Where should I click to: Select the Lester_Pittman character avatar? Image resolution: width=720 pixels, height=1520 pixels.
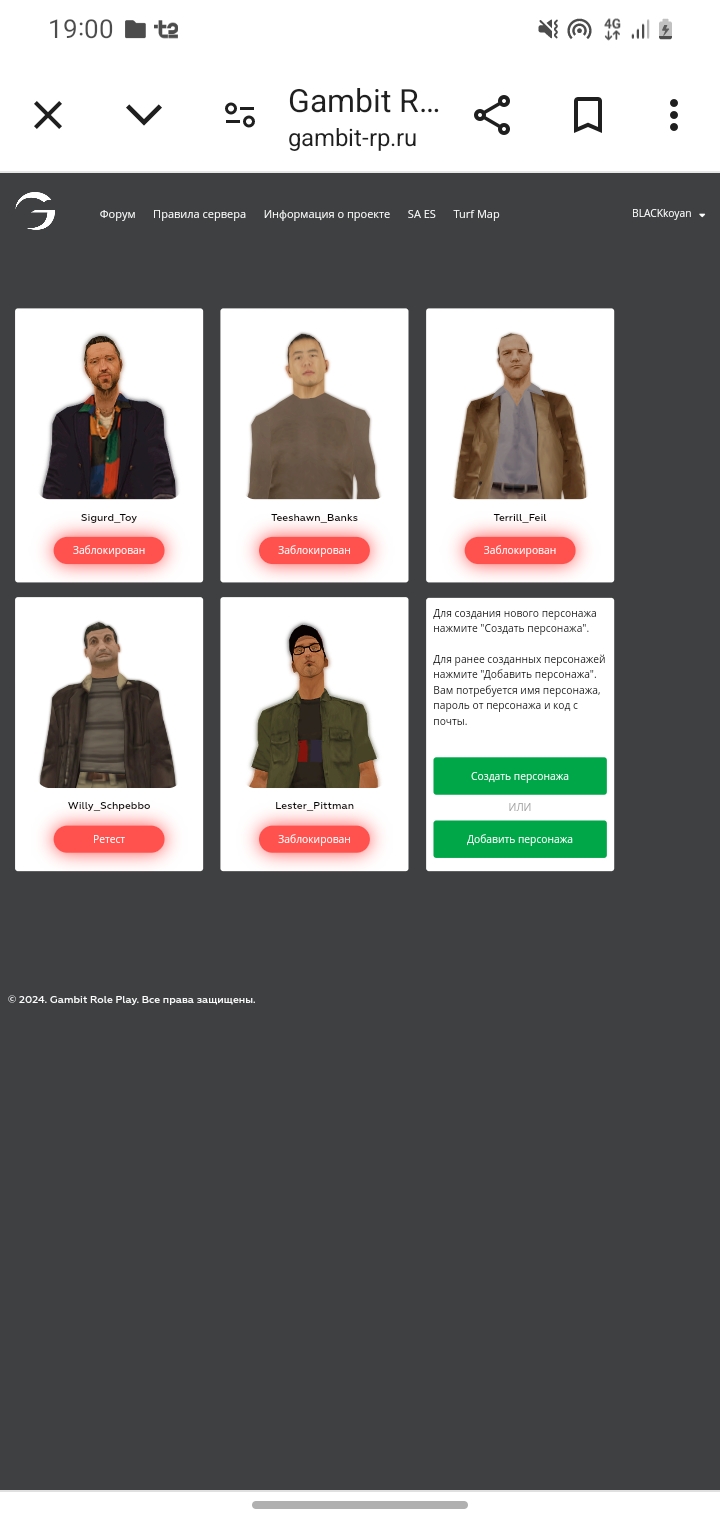314,705
